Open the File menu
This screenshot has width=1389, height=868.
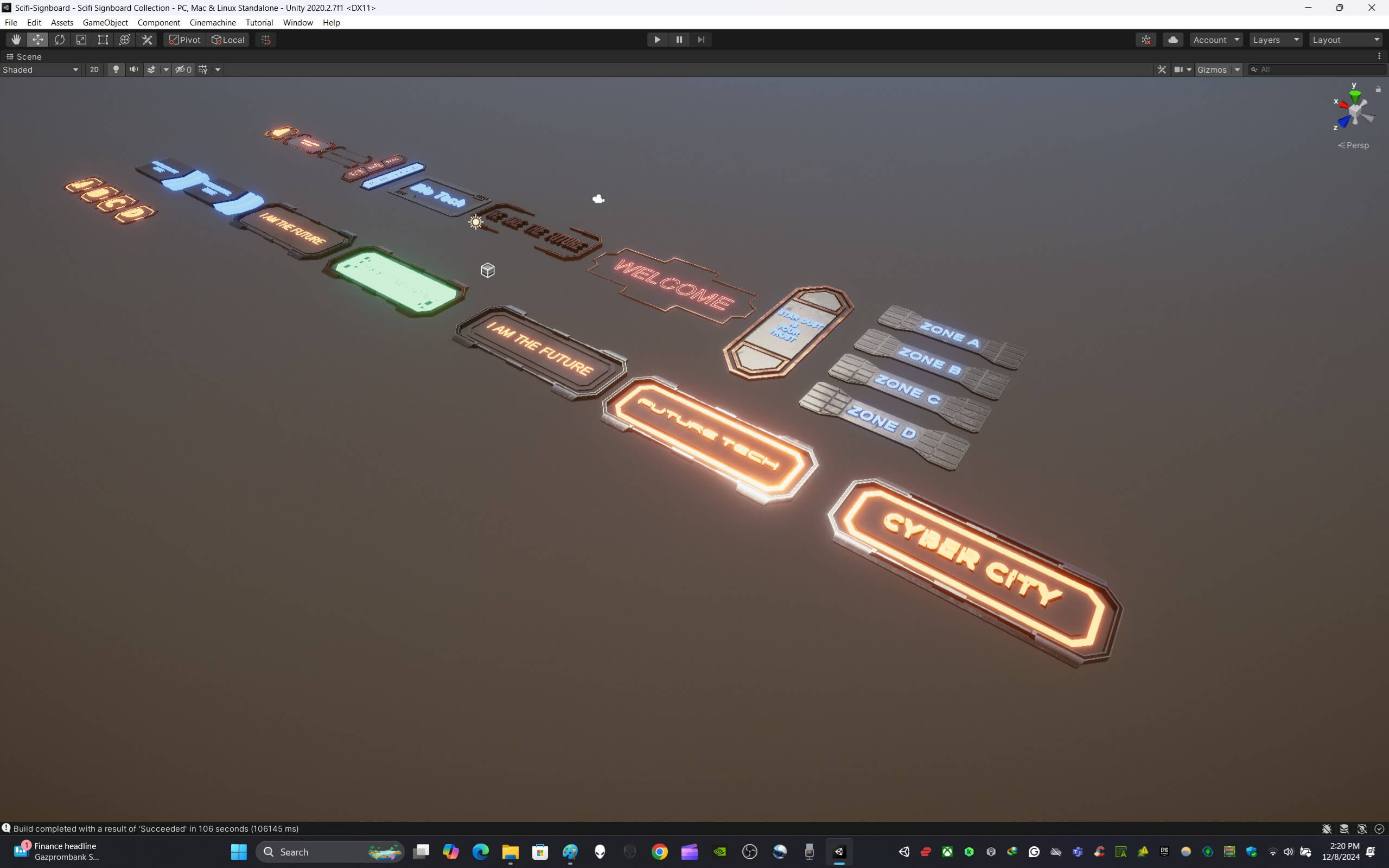point(11,22)
